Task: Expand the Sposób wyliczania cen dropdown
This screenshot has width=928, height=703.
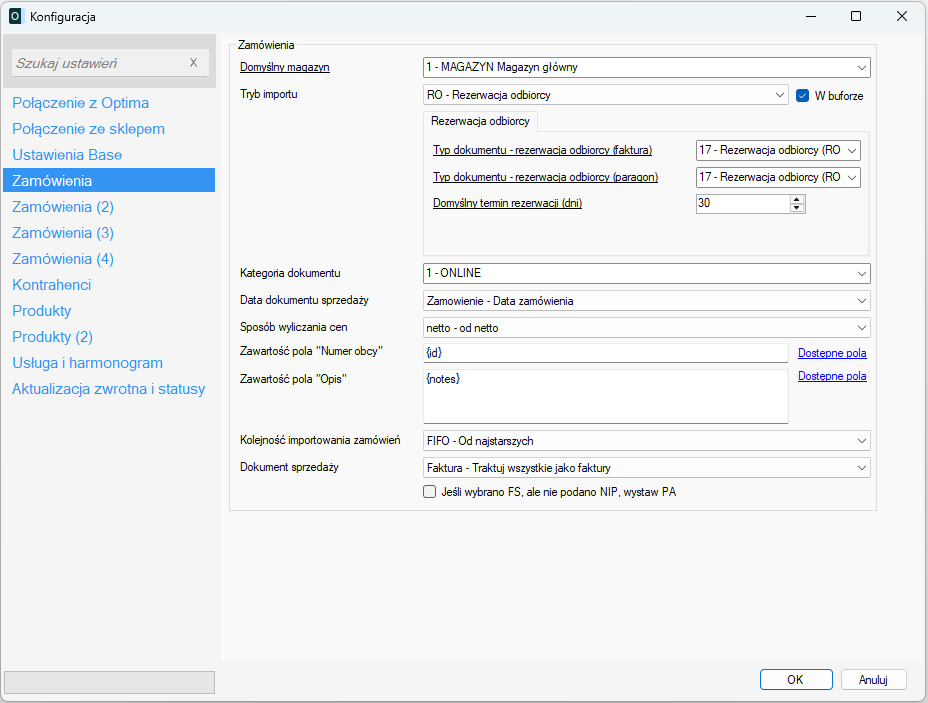Action: coord(647,328)
